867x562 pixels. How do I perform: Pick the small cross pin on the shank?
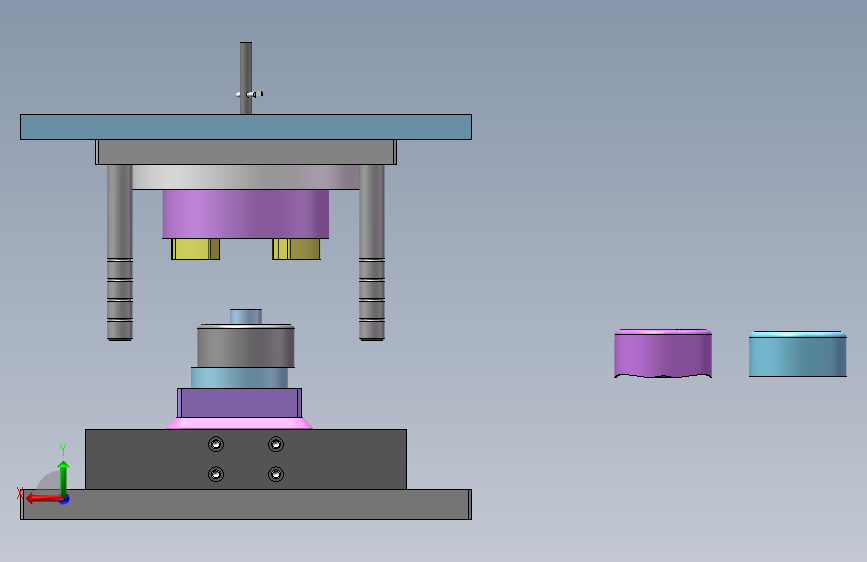[x=249, y=94]
